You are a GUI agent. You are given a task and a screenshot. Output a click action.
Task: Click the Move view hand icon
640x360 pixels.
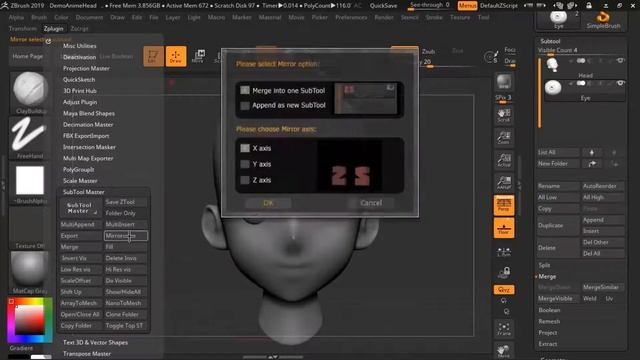pyautogui.click(x=504, y=351)
